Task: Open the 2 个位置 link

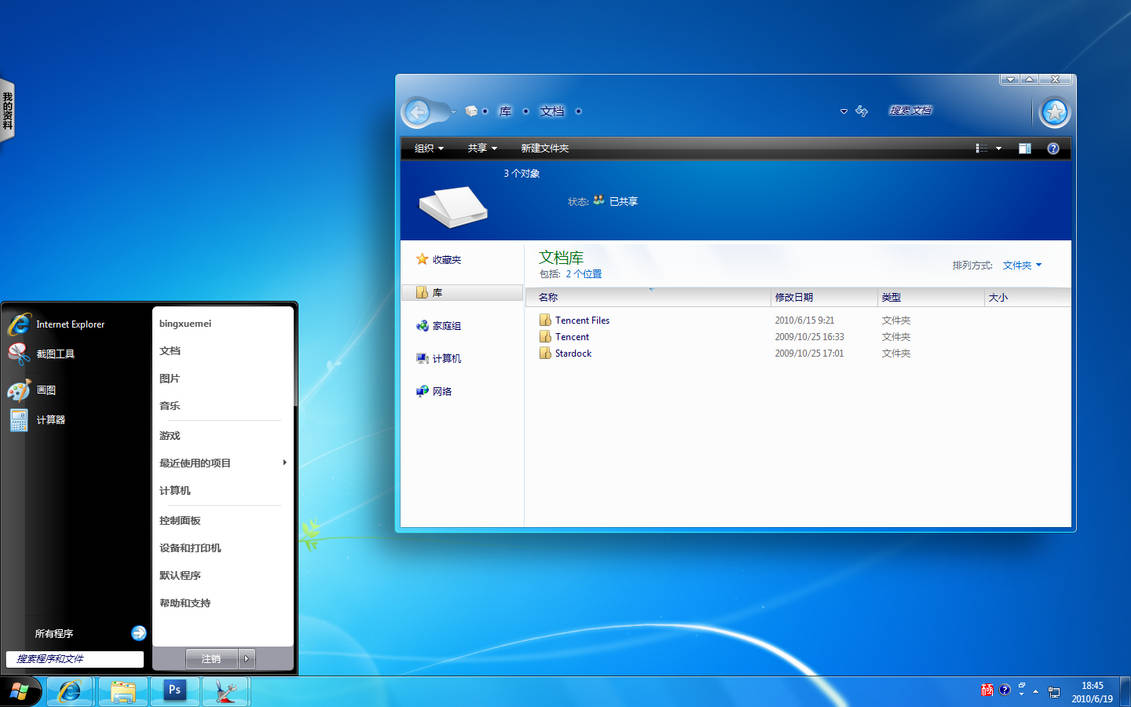Action: point(584,274)
